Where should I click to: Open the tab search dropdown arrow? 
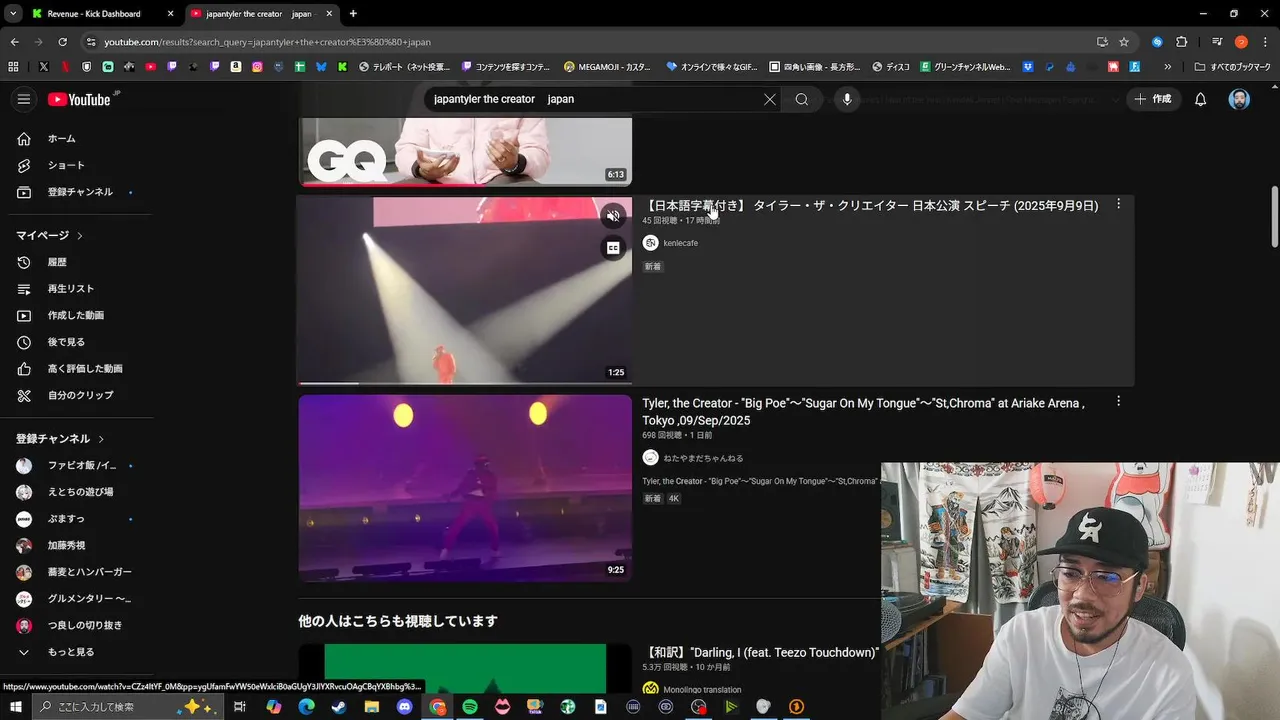coord(13,14)
